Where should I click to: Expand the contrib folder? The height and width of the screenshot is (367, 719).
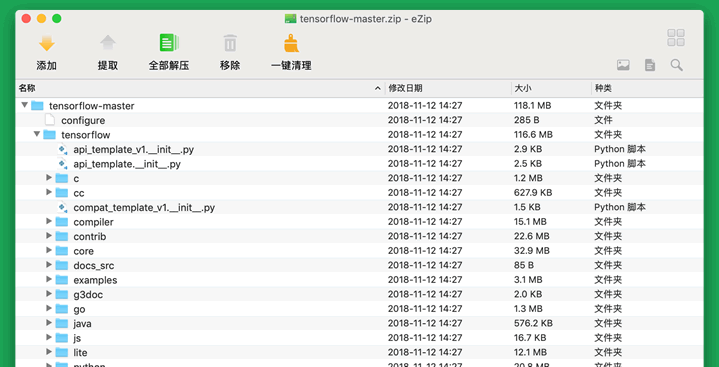coord(49,236)
